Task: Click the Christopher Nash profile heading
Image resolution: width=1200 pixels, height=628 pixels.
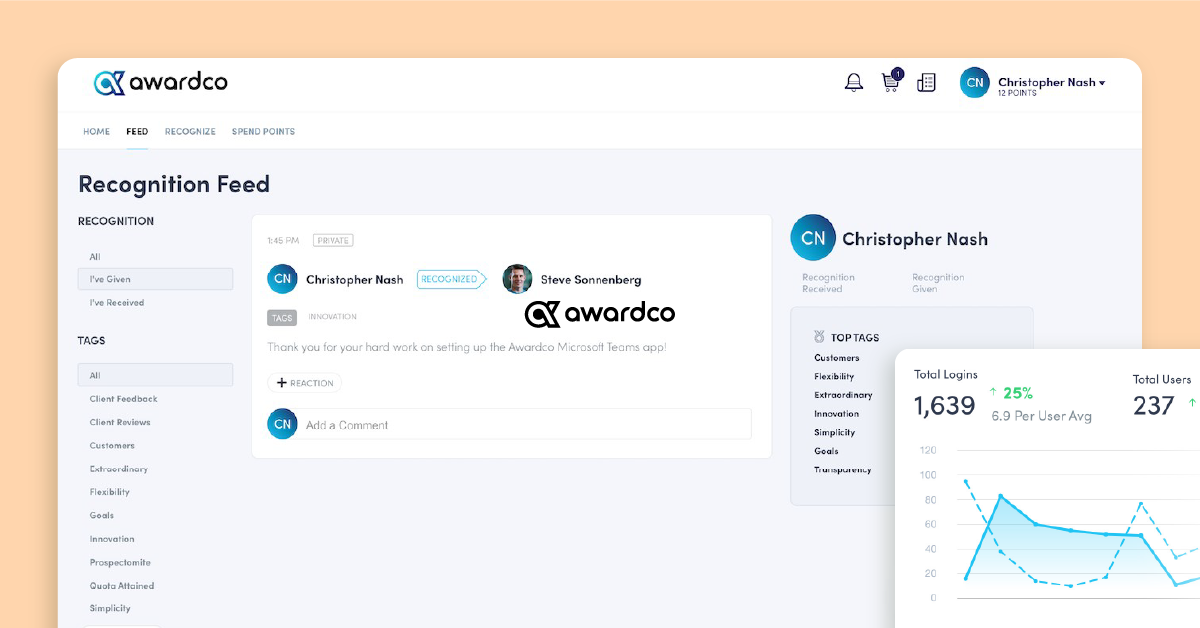Action: click(915, 239)
